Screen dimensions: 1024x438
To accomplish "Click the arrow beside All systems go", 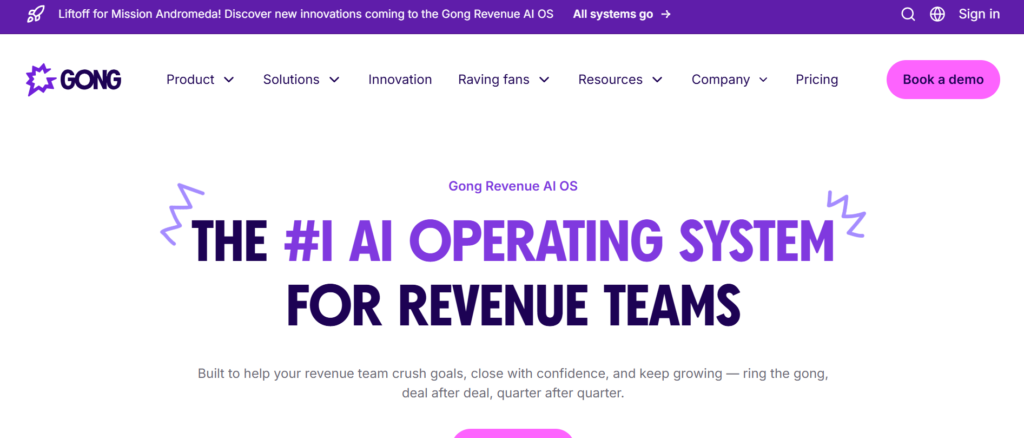I will [x=666, y=14].
